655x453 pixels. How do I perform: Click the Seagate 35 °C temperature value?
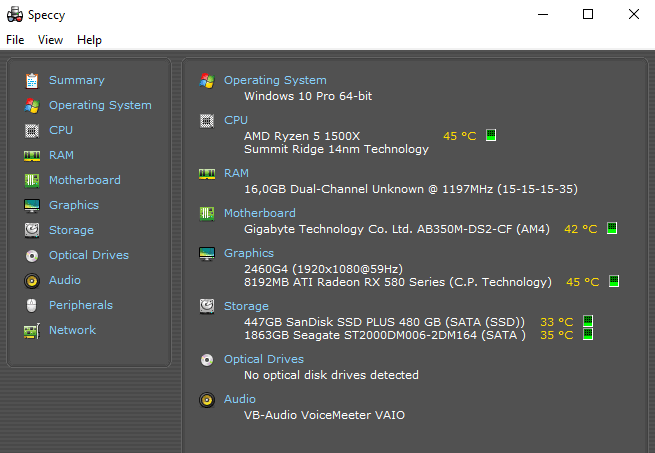click(556, 335)
